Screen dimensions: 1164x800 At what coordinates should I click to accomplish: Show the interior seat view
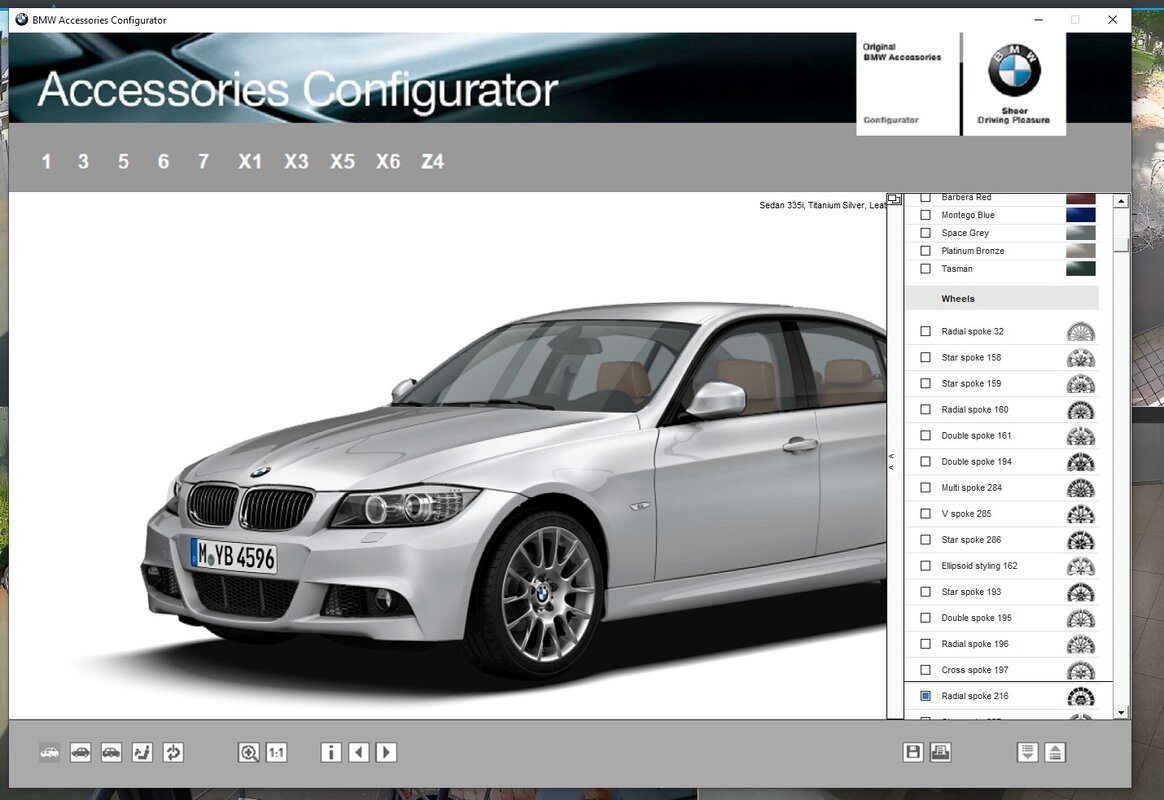[x=142, y=753]
